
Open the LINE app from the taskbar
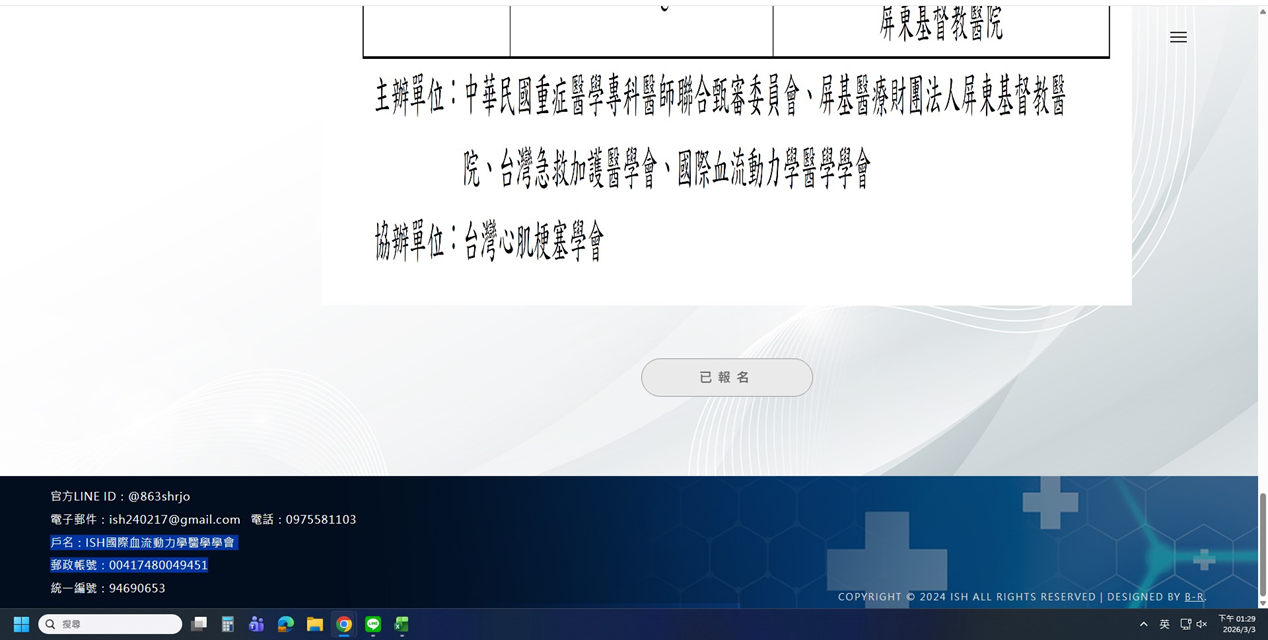373,624
